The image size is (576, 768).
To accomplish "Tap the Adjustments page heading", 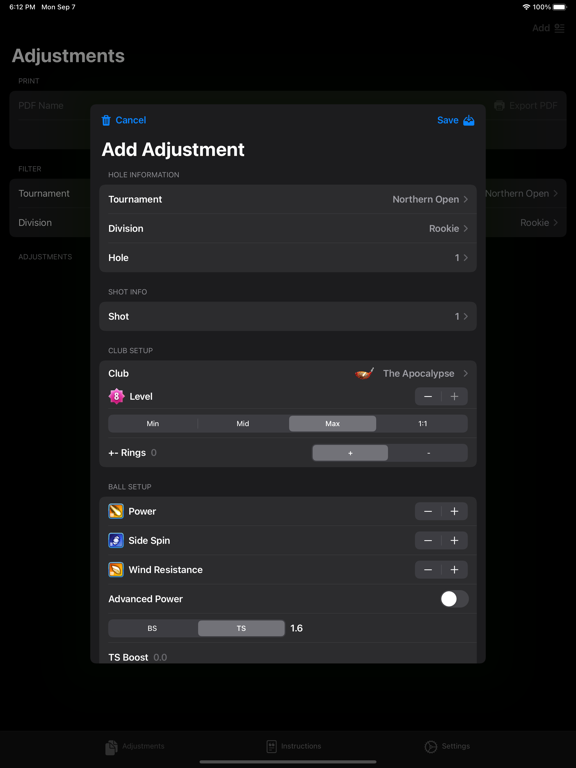I will pyautogui.click(x=68, y=56).
